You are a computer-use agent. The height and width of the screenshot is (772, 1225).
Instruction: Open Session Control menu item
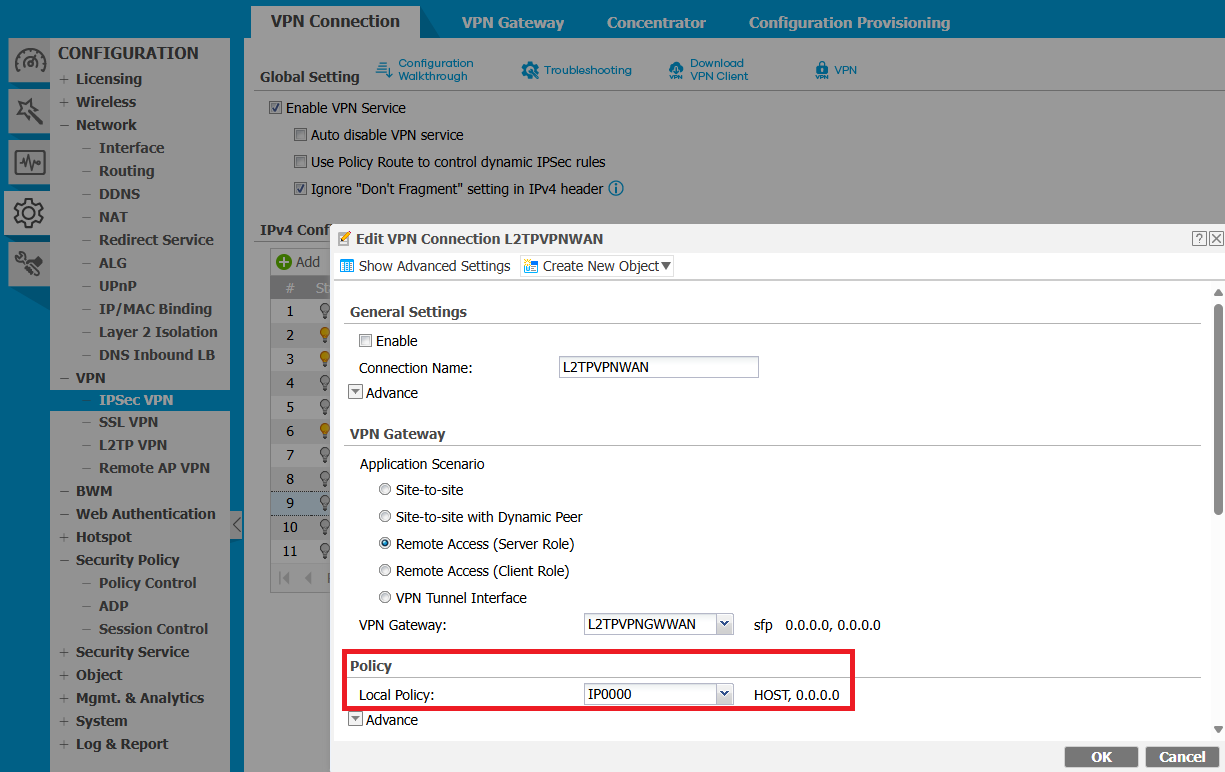click(x=153, y=629)
